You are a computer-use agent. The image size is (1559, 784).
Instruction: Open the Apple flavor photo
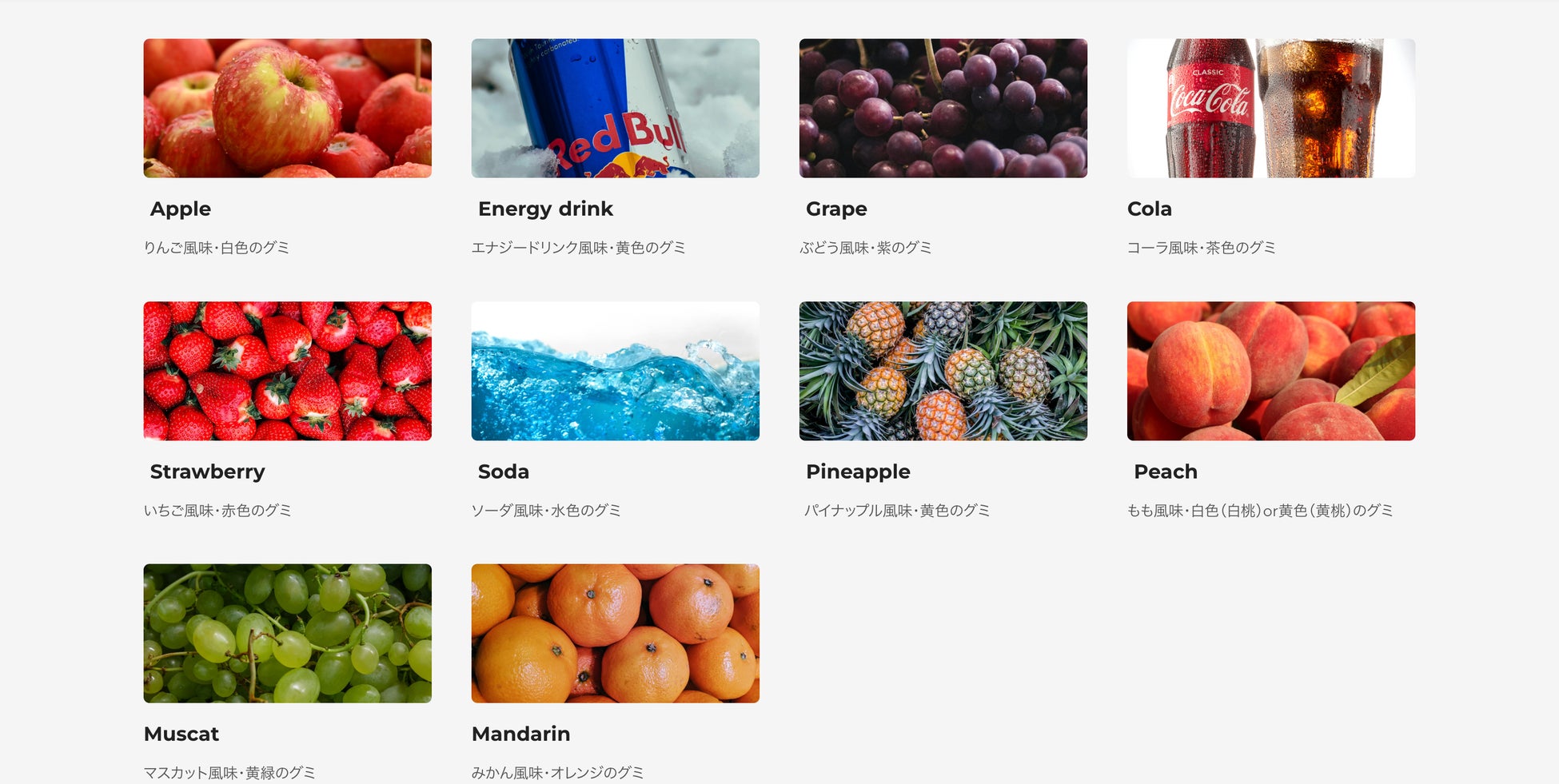tap(287, 108)
